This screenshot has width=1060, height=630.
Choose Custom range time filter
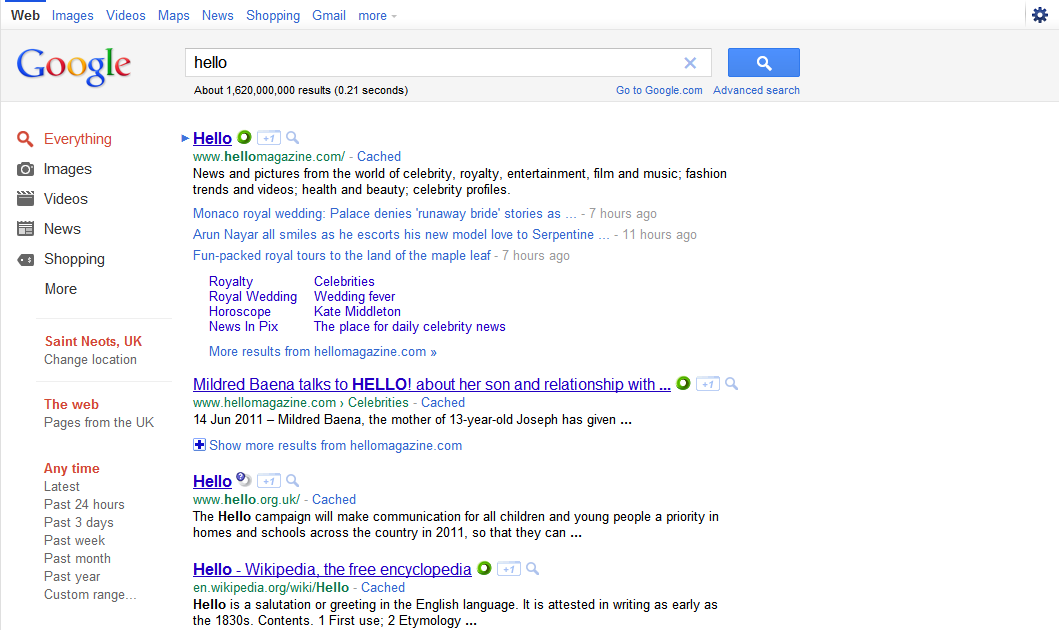pyautogui.click(x=90, y=594)
